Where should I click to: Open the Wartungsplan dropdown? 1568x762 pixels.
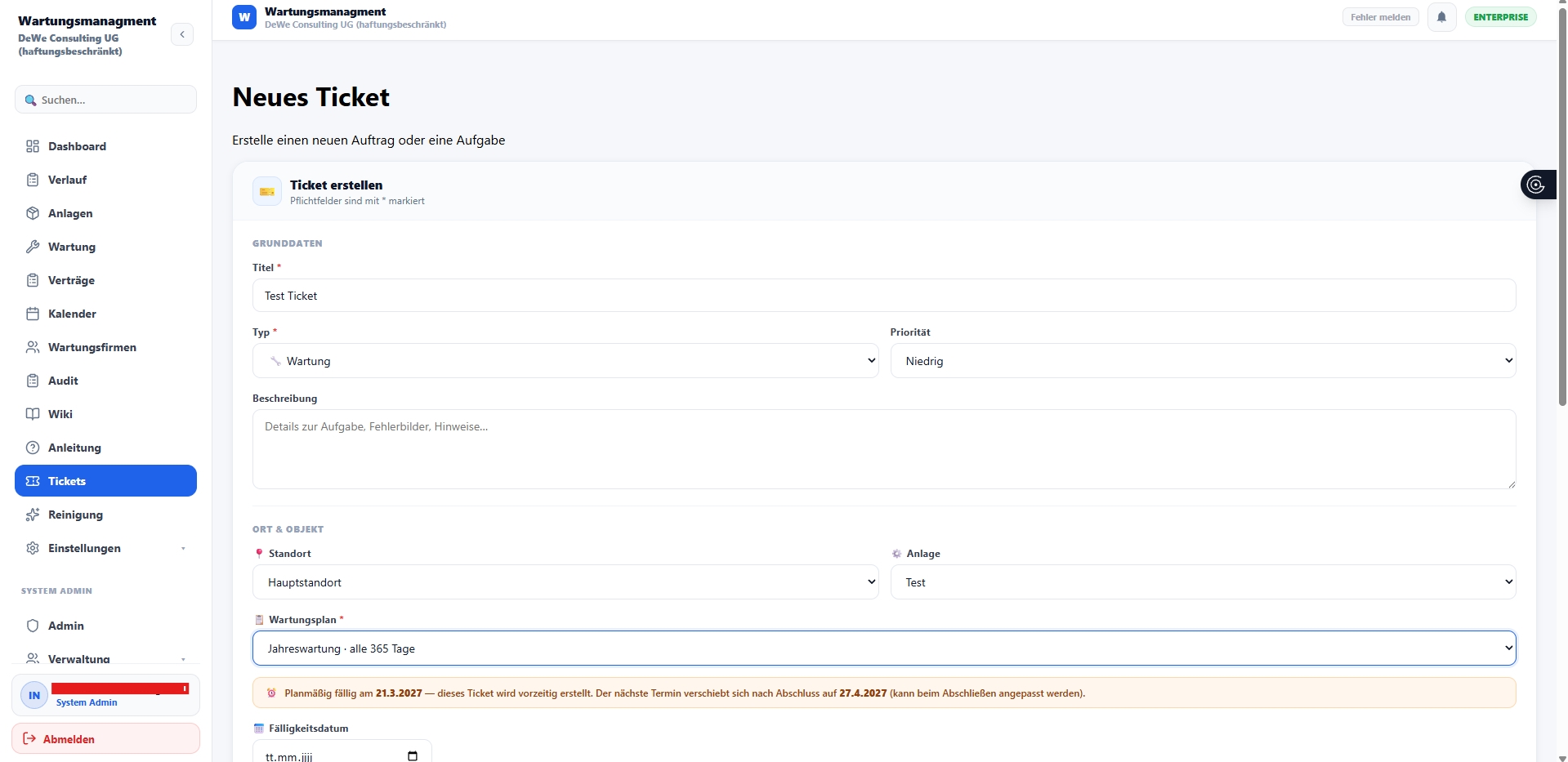[884, 648]
